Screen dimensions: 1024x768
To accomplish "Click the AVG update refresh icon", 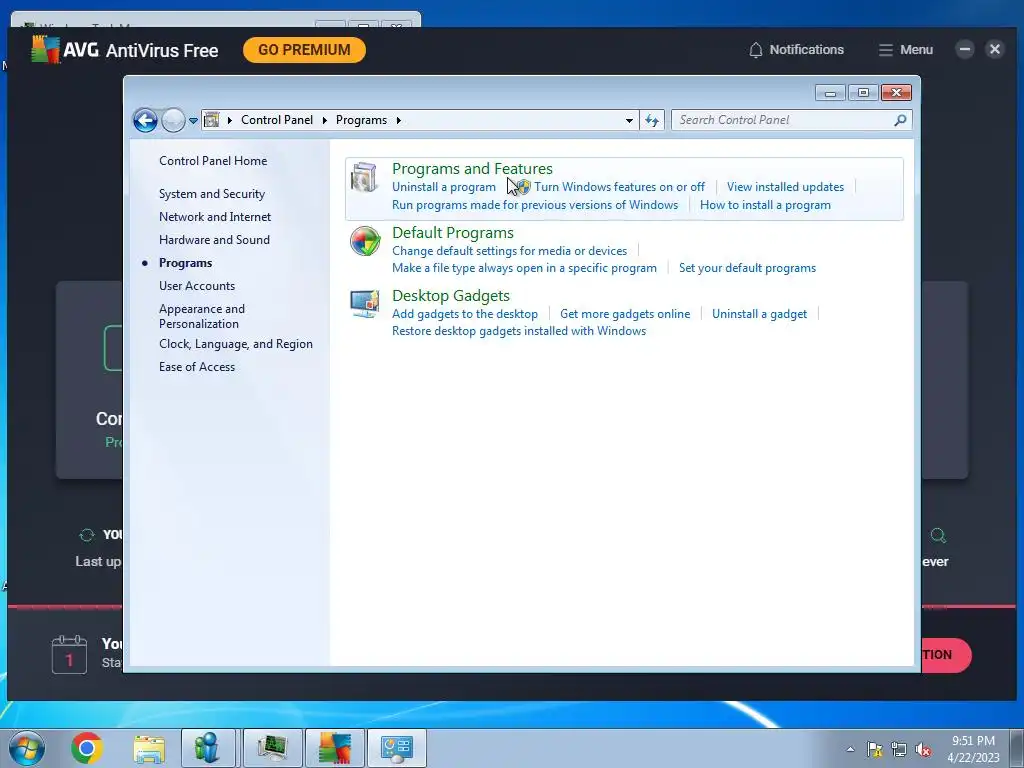I will (x=87, y=535).
